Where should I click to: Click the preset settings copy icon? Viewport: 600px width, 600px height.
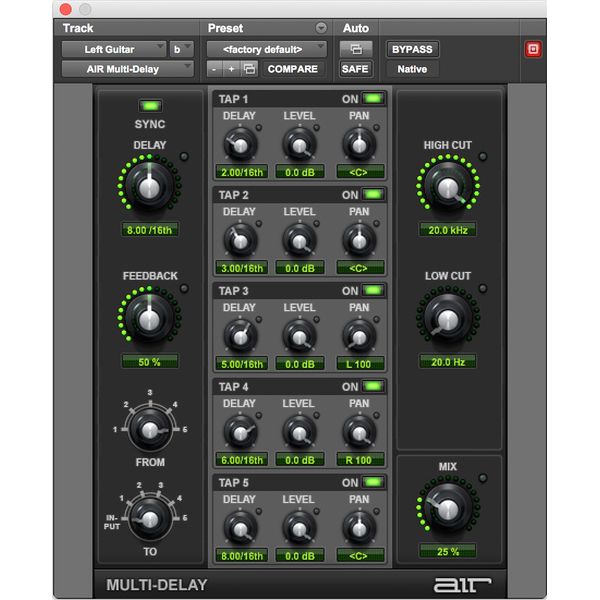click(249, 69)
